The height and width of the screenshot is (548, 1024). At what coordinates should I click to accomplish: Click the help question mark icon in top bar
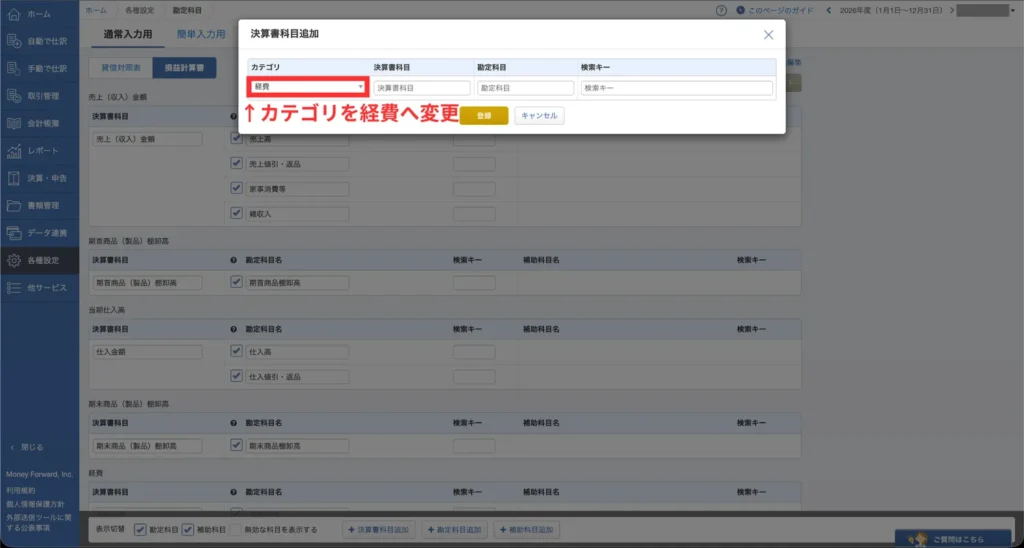721,10
